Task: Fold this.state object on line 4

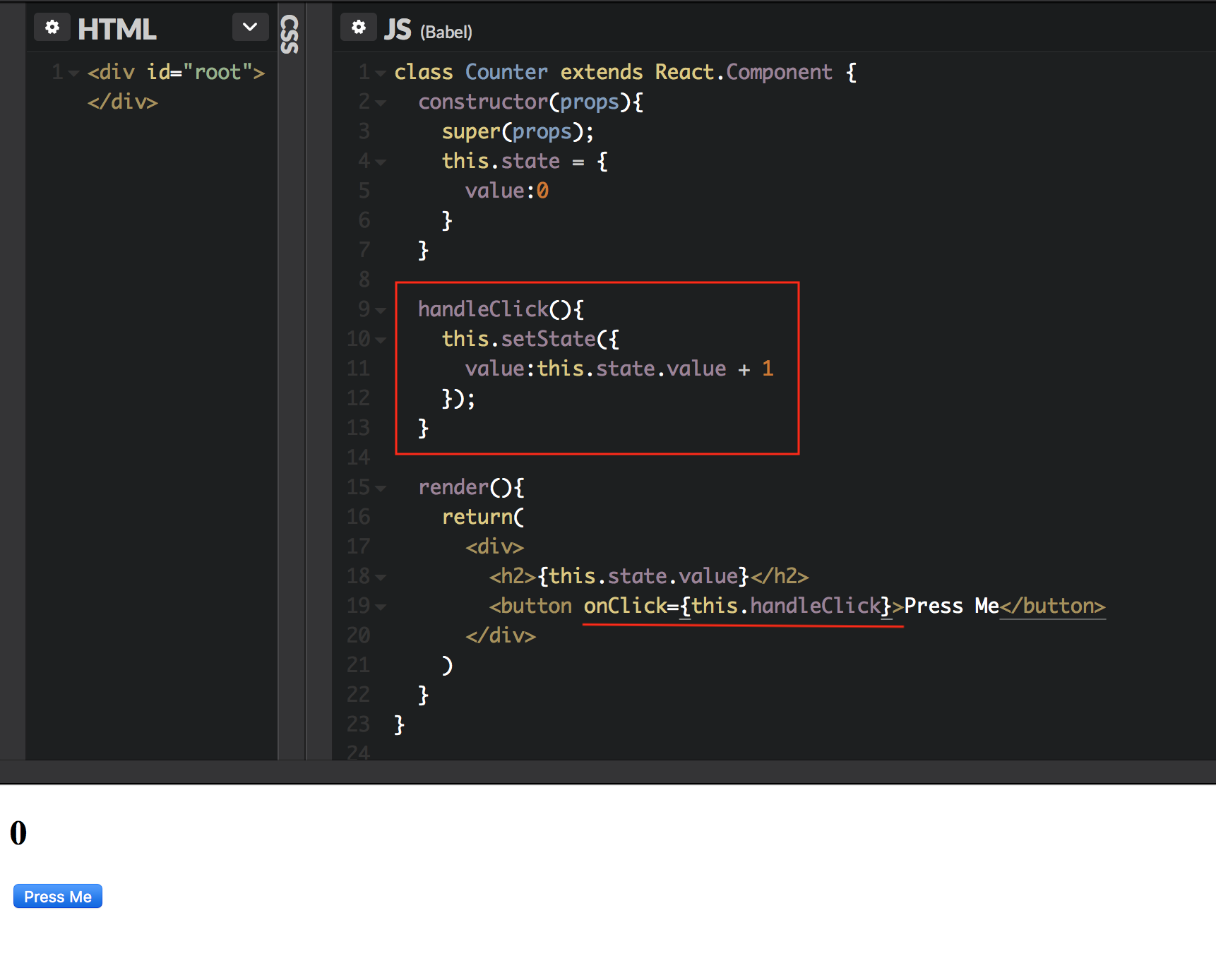Action: coord(381,162)
